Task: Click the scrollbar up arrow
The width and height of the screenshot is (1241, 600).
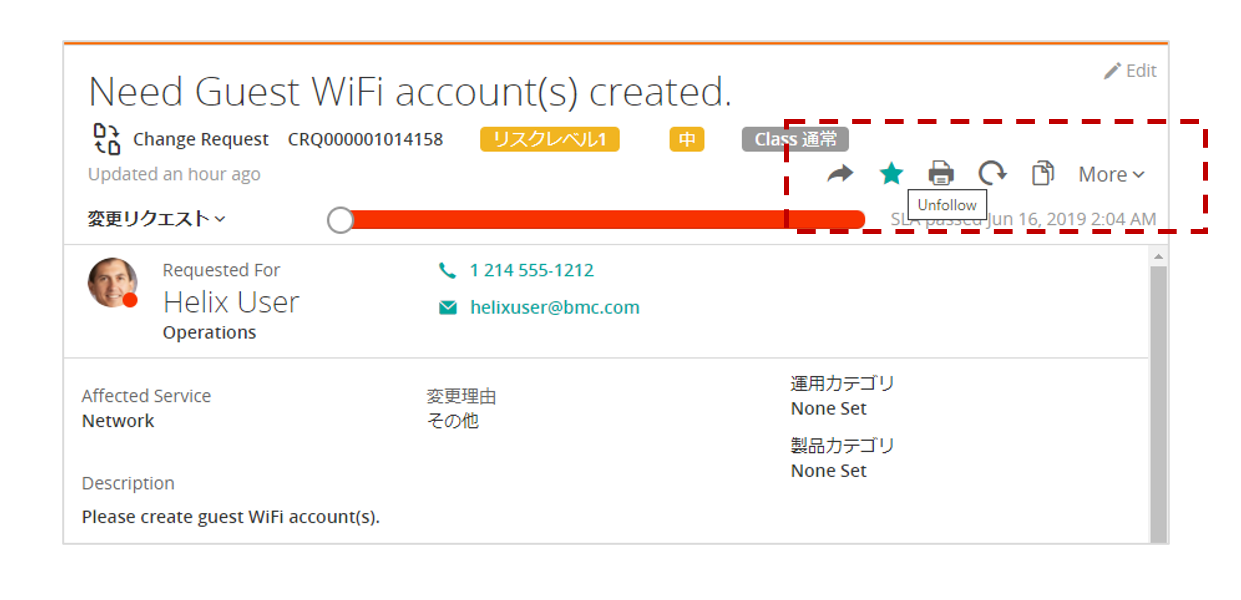Action: 1158,257
